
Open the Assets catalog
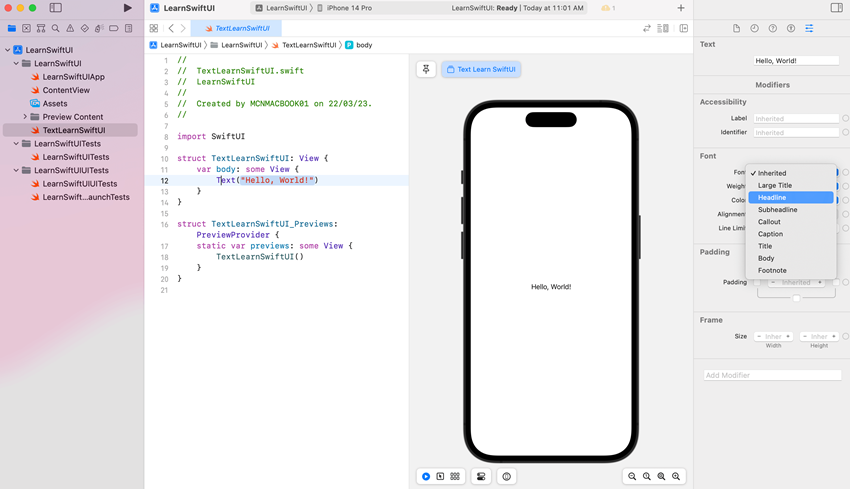click(55, 104)
